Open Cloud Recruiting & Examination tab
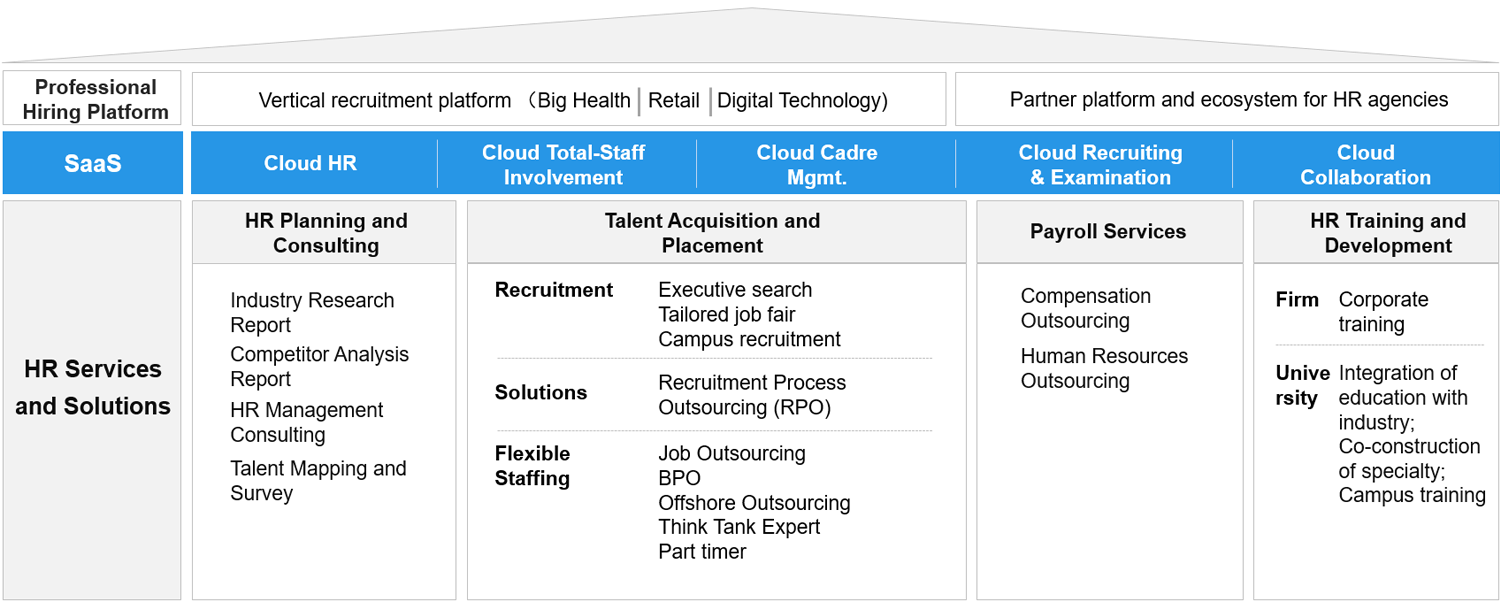1500x613 pixels. pos(1100,165)
